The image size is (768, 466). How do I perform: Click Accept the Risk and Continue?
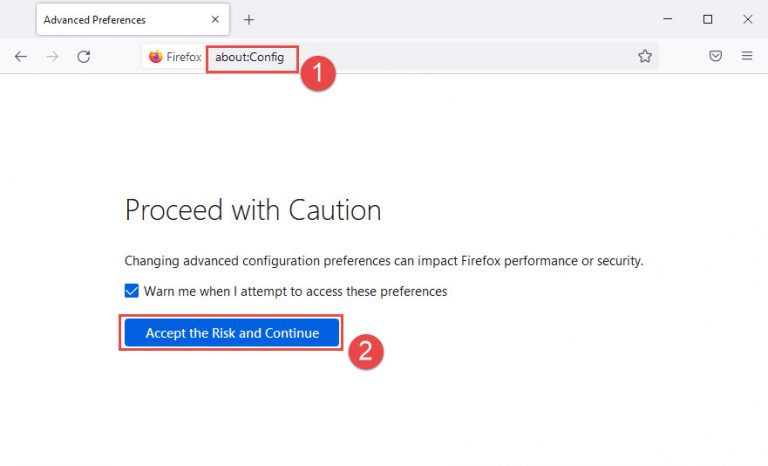(x=232, y=333)
